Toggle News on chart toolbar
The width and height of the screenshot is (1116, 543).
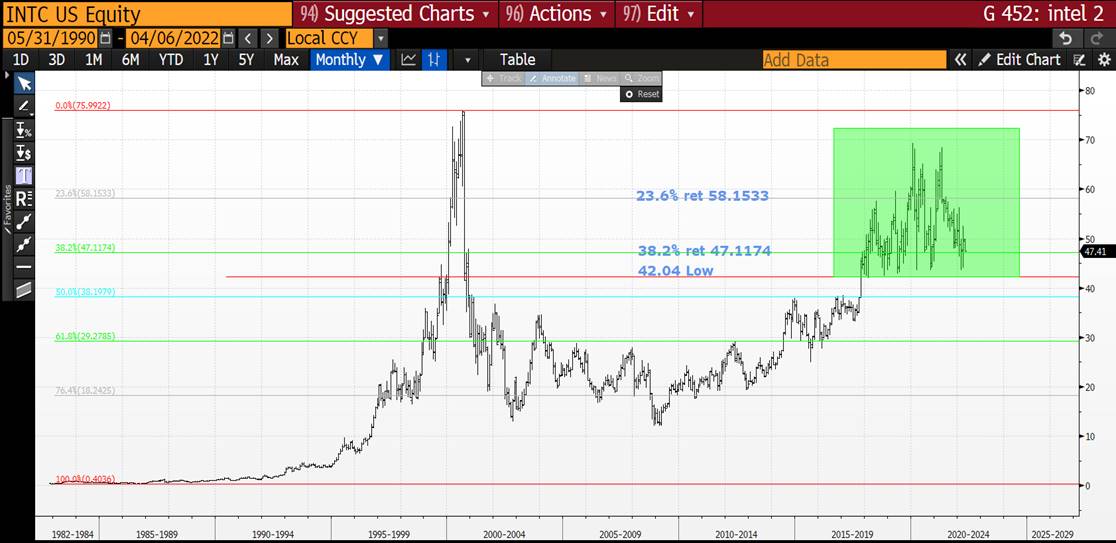click(600, 78)
